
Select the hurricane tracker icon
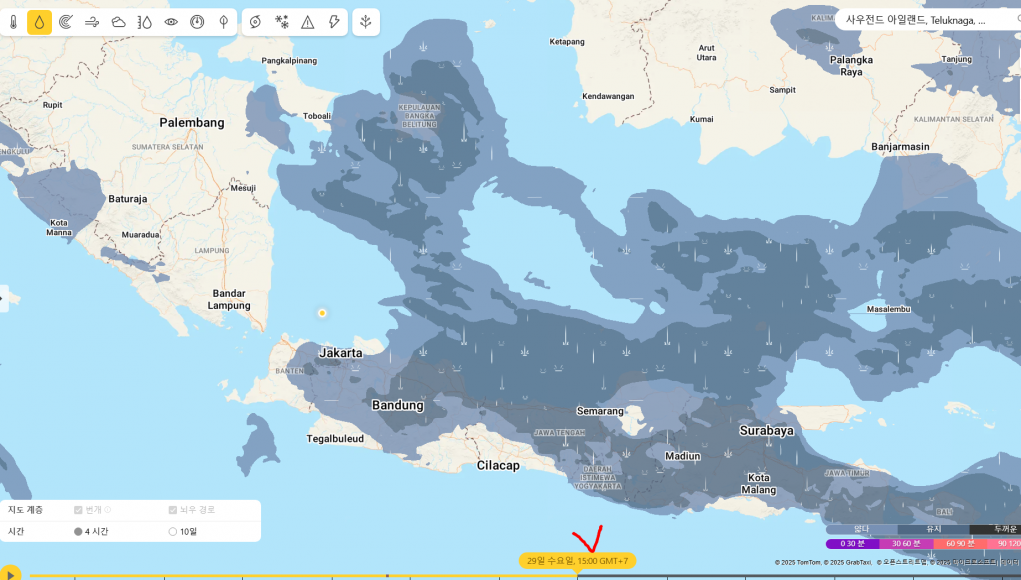coord(256,22)
